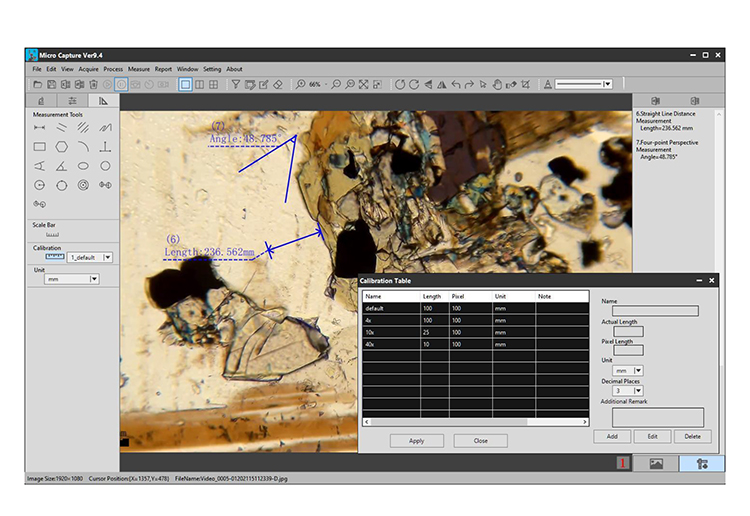Viewport: 750px width, 516px height.
Task: Toggle the four-pane grid view layout
Action: (215, 85)
